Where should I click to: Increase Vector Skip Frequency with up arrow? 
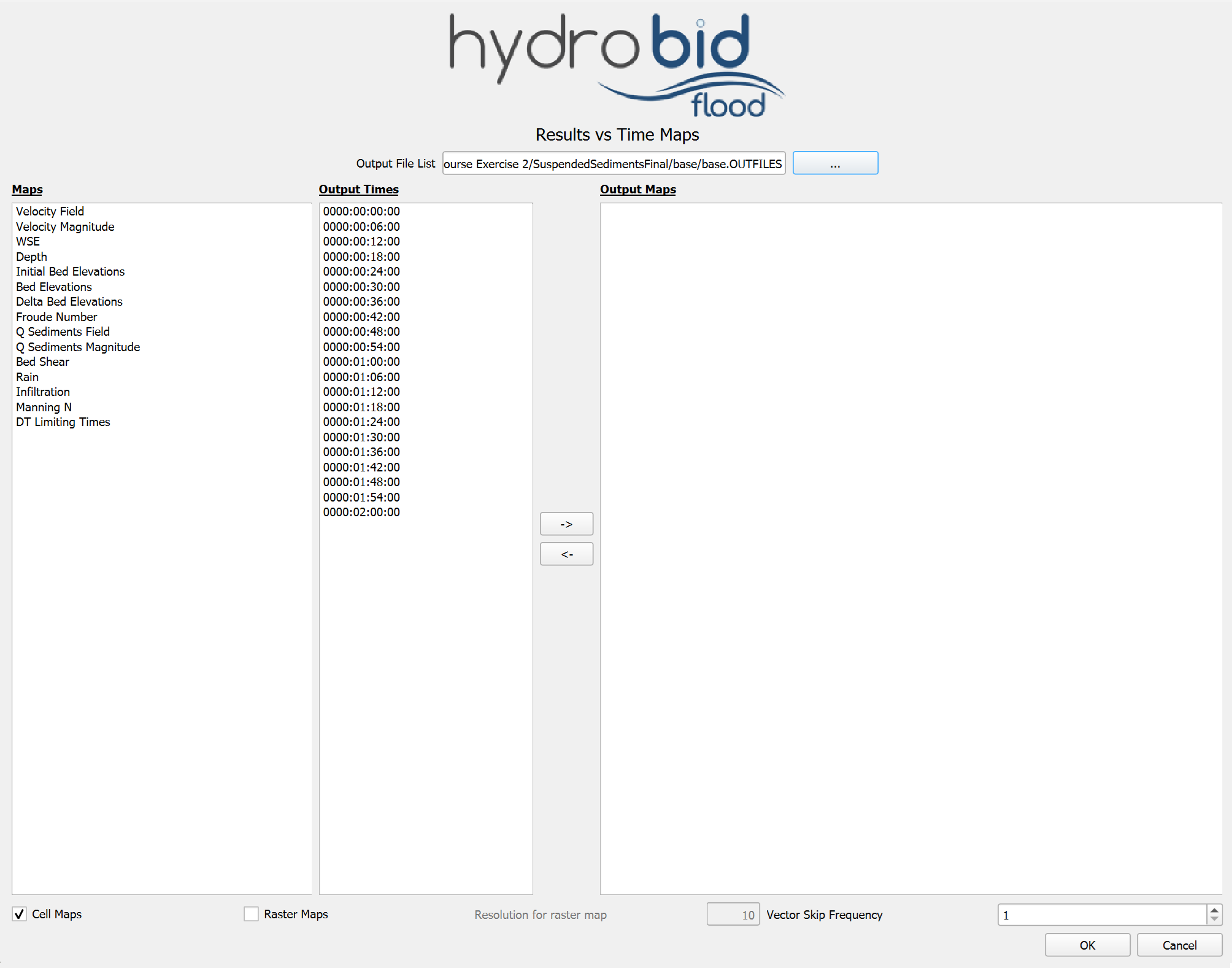tap(1214, 910)
